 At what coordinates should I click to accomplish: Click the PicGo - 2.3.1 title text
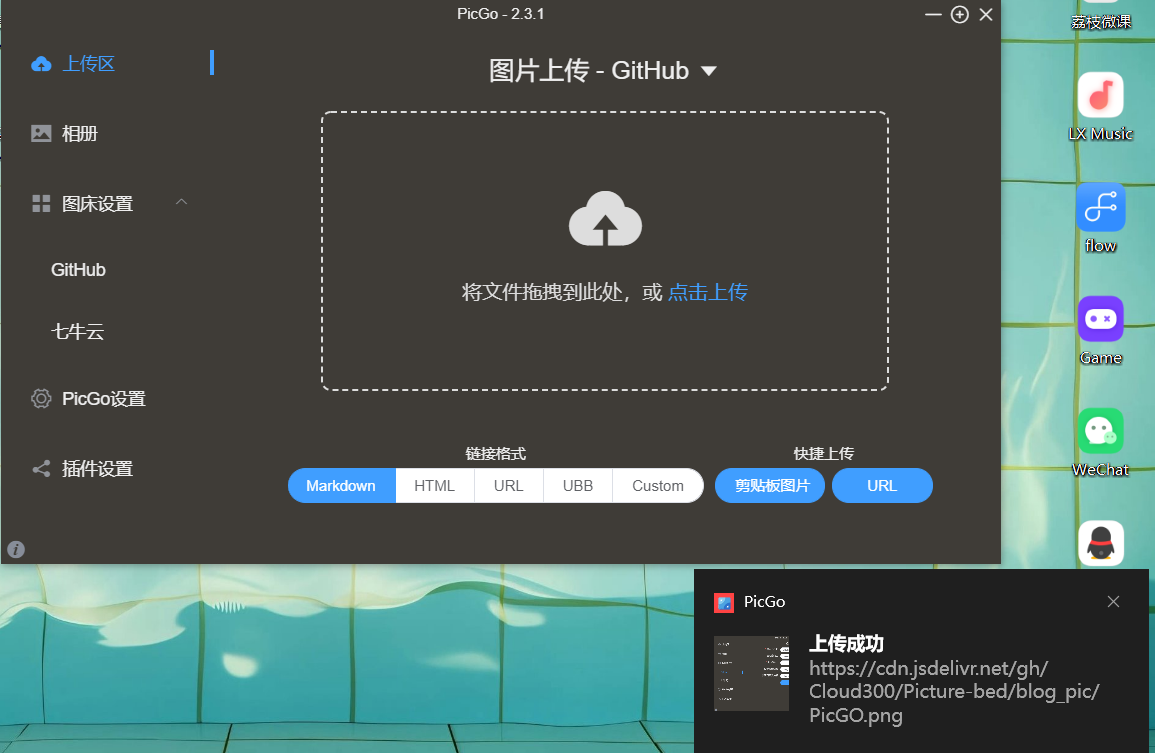(500, 14)
